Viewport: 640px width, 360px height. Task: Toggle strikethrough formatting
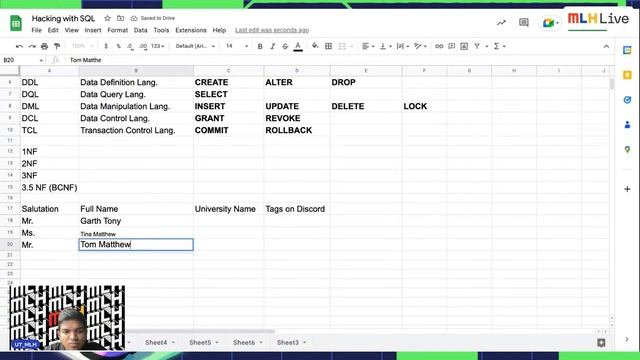pos(285,47)
